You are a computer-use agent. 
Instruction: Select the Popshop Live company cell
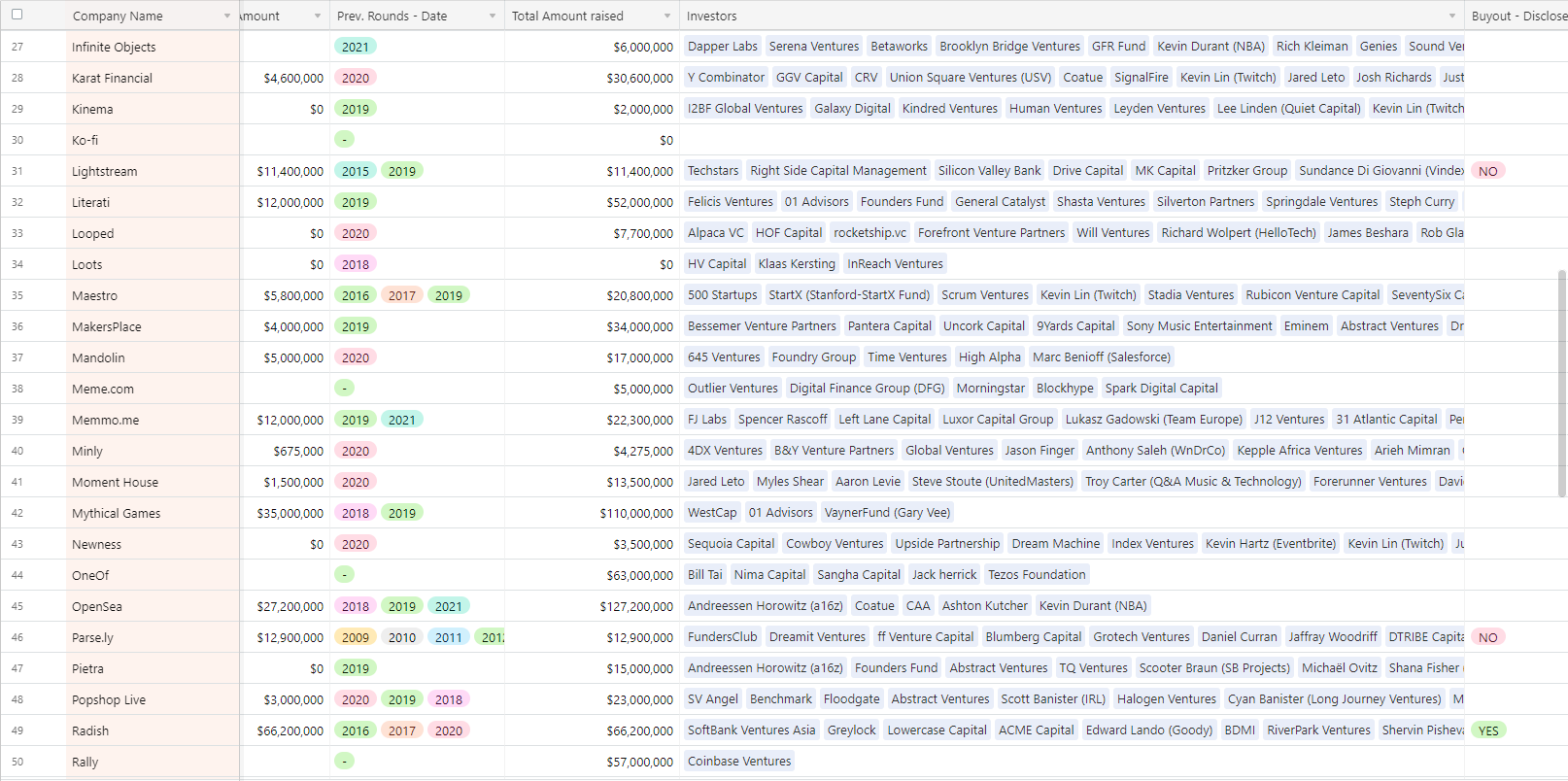click(x=153, y=699)
